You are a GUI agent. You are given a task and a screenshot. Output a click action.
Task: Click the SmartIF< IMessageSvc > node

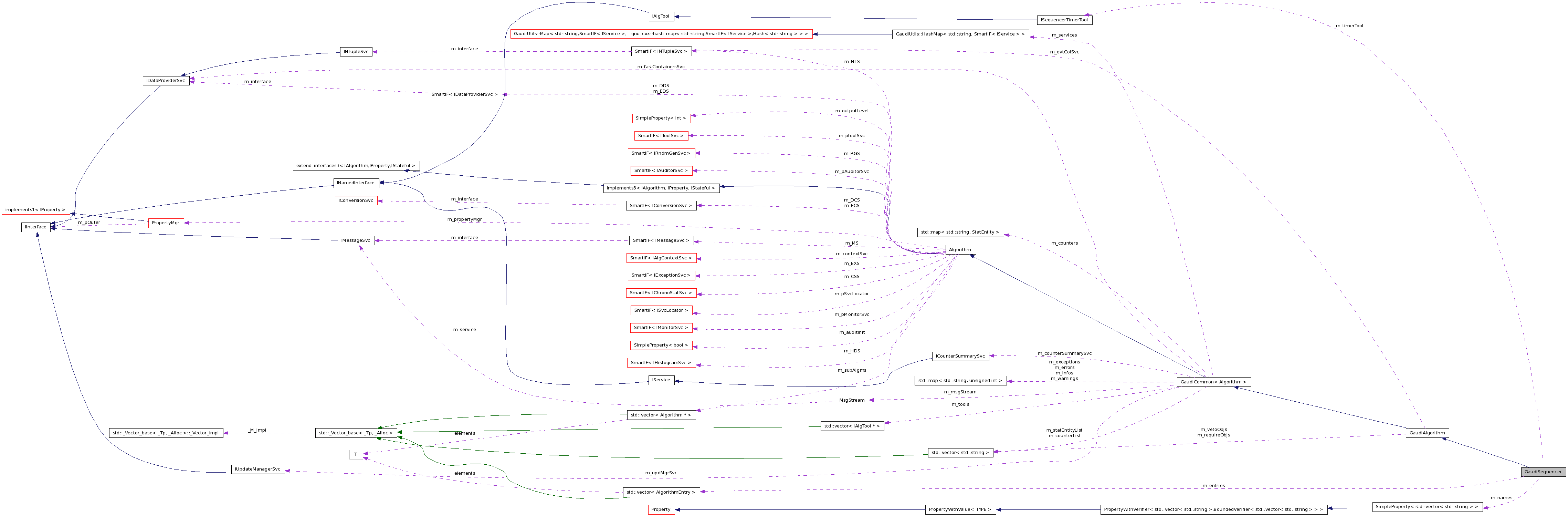tap(661, 240)
